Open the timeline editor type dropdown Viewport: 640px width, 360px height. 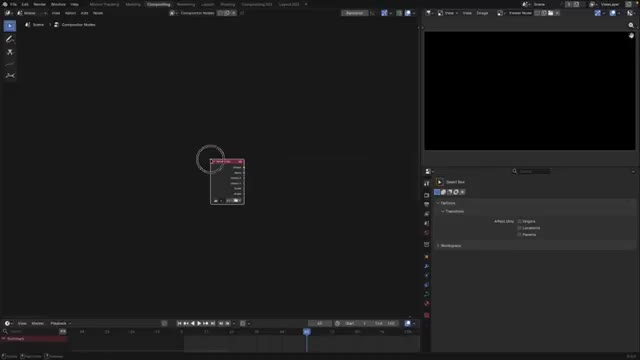point(8,323)
